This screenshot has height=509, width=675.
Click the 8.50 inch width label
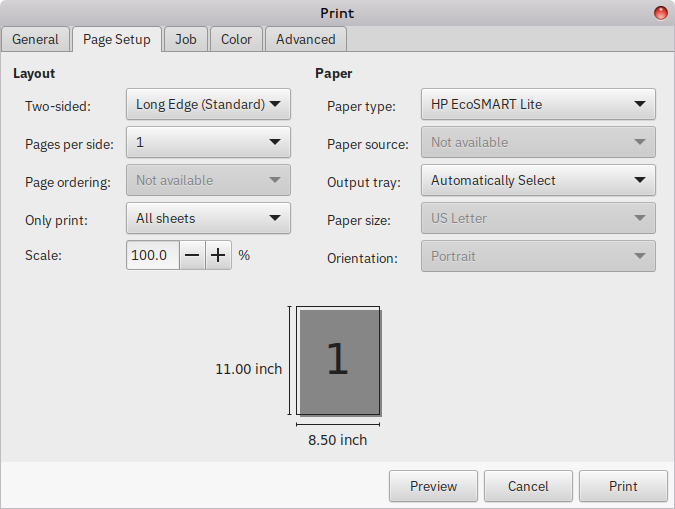(338, 440)
